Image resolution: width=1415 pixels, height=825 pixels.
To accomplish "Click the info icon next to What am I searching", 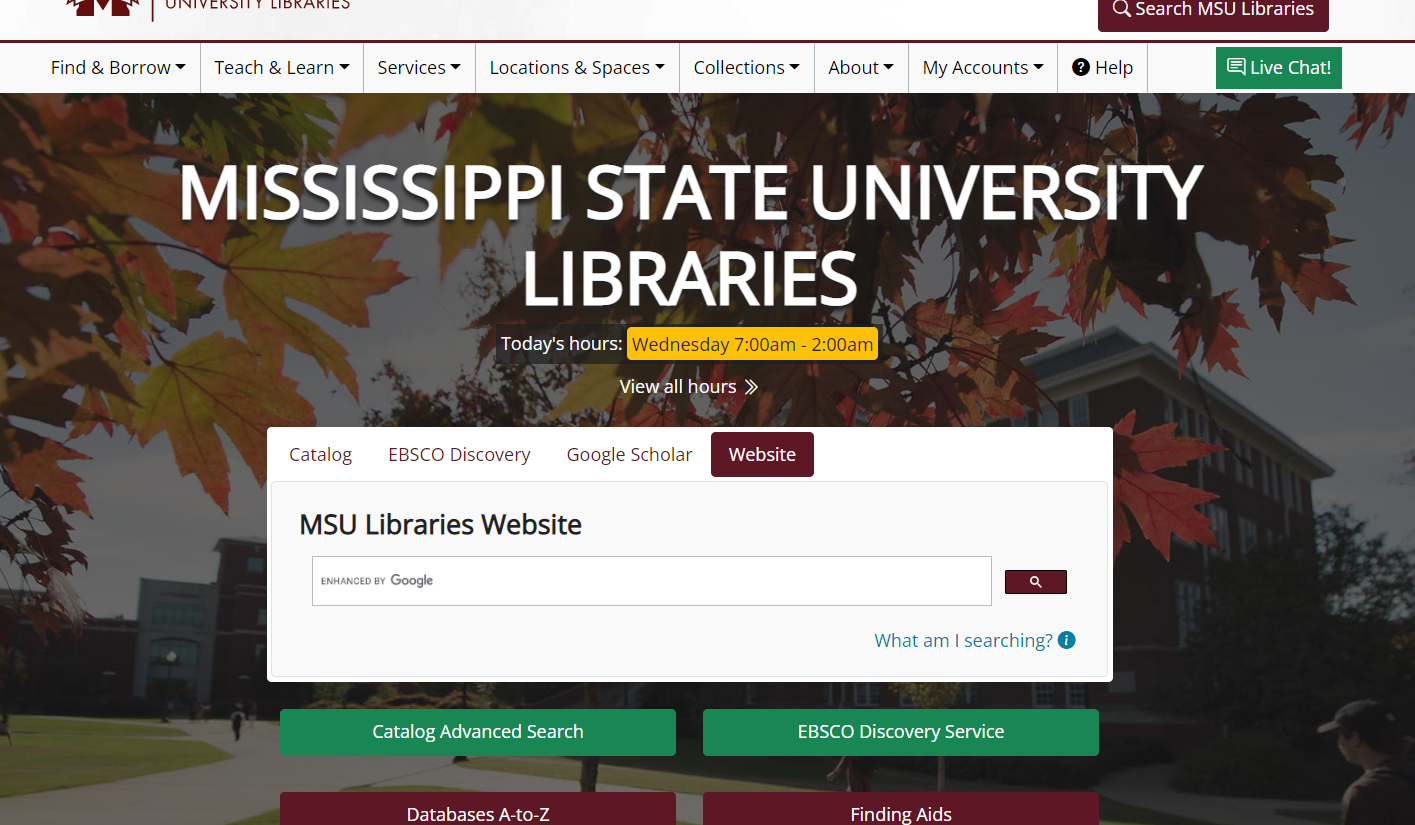I will 1067,640.
